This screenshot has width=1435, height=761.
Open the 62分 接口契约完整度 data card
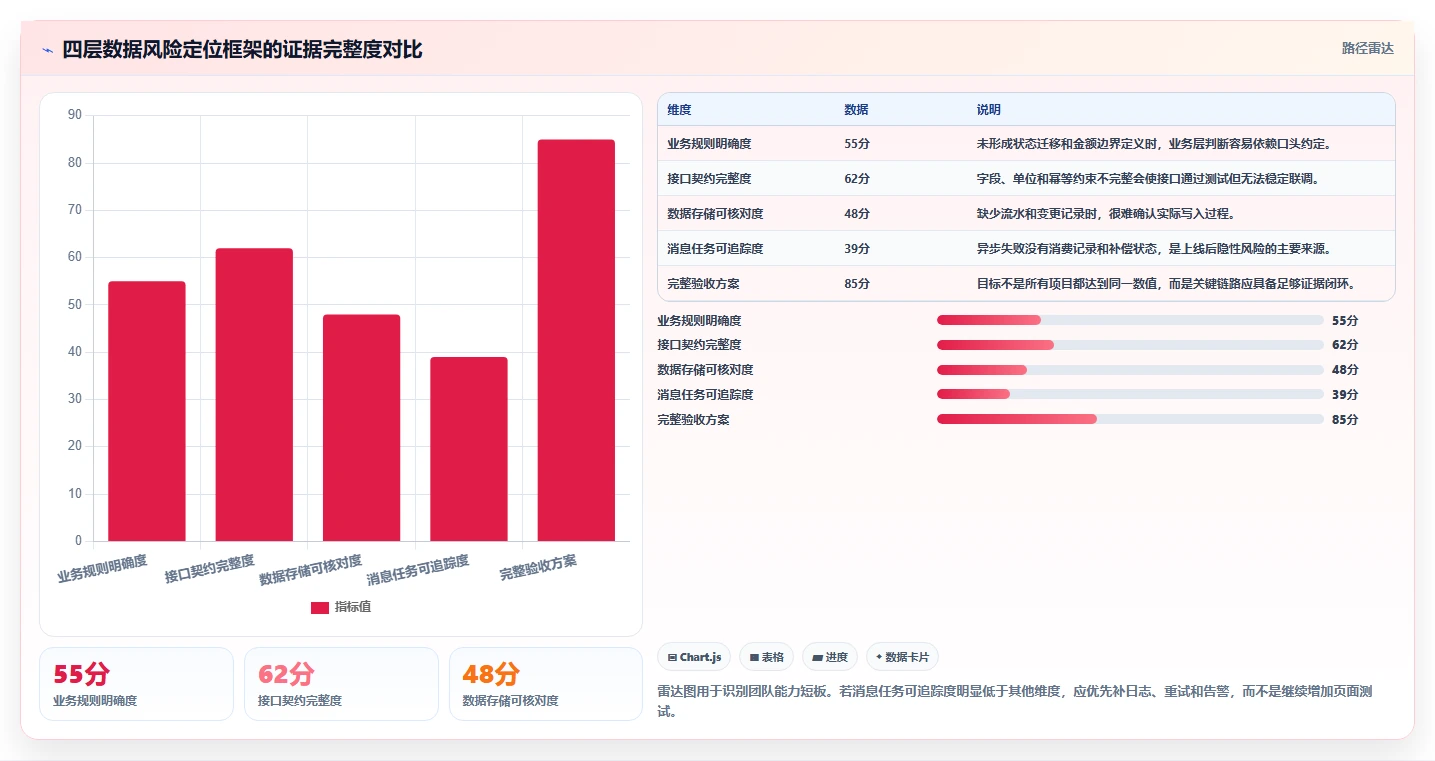(x=341, y=684)
